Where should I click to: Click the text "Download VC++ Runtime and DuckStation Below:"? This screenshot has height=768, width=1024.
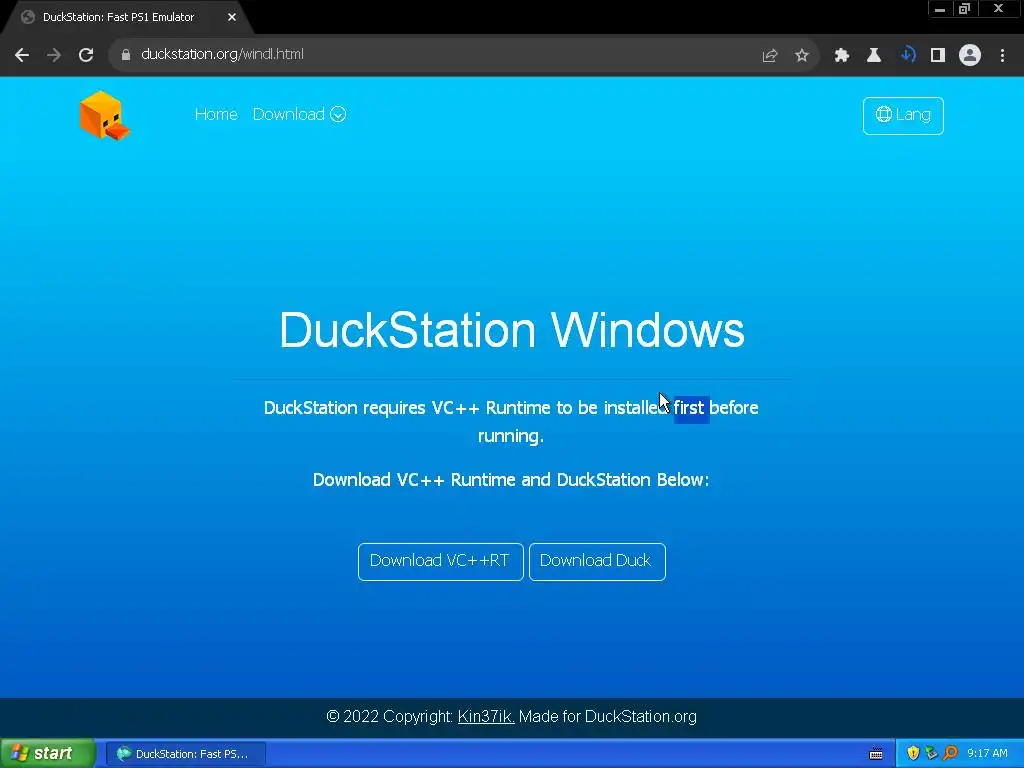tap(511, 480)
